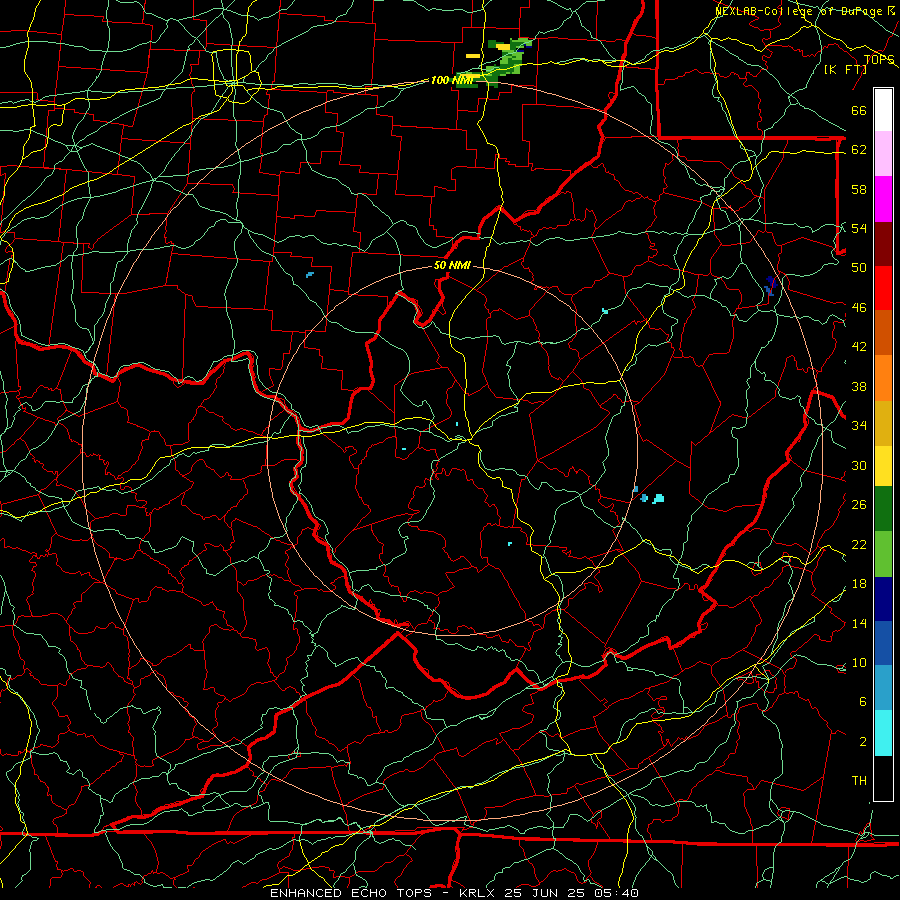Pick the magenta color block in legend

click(x=883, y=199)
